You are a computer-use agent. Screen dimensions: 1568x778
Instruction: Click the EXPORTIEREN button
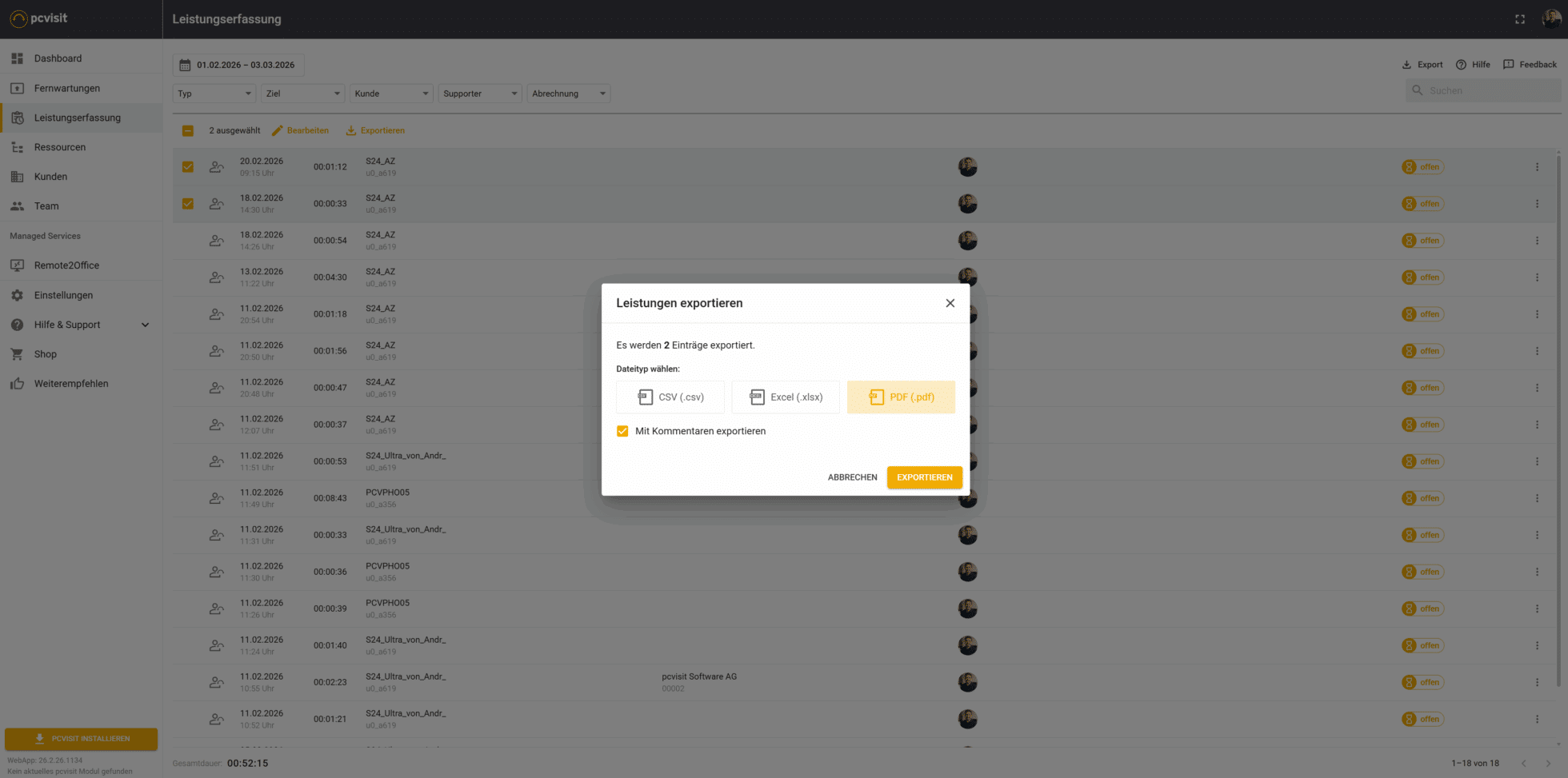(x=924, y=477)
